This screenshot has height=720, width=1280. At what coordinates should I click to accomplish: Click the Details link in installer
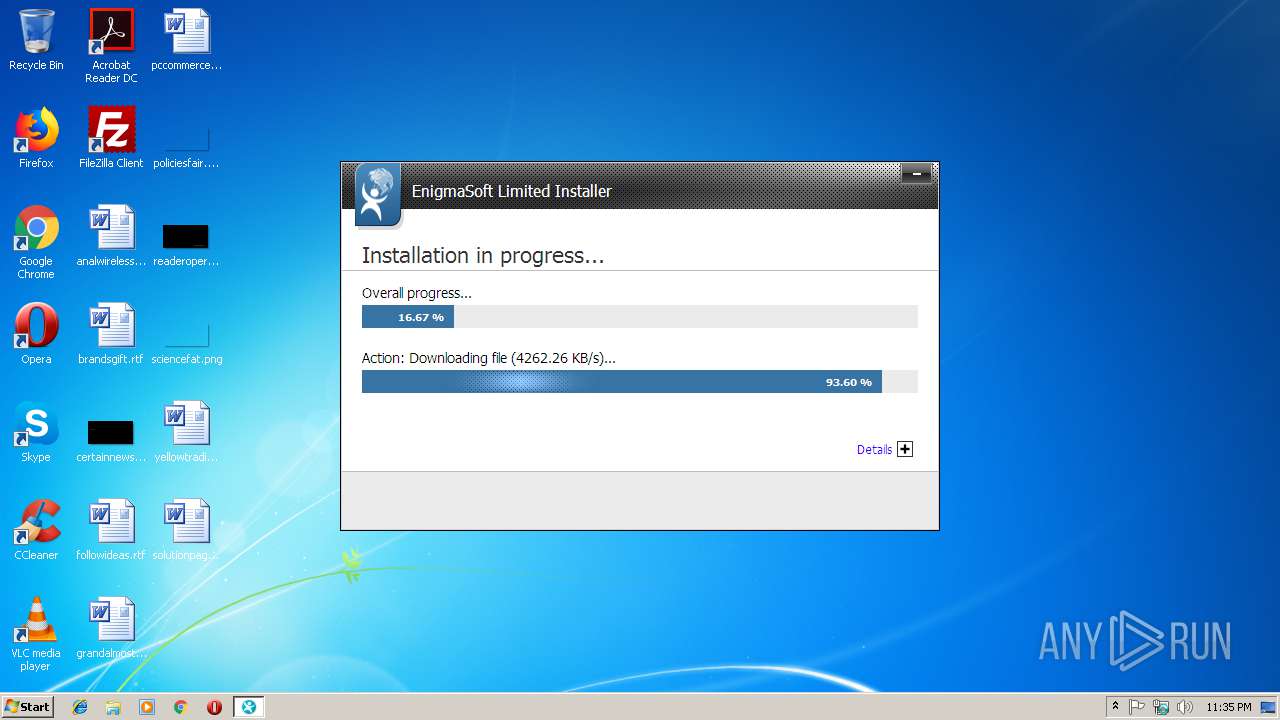[x=874, y=450]
